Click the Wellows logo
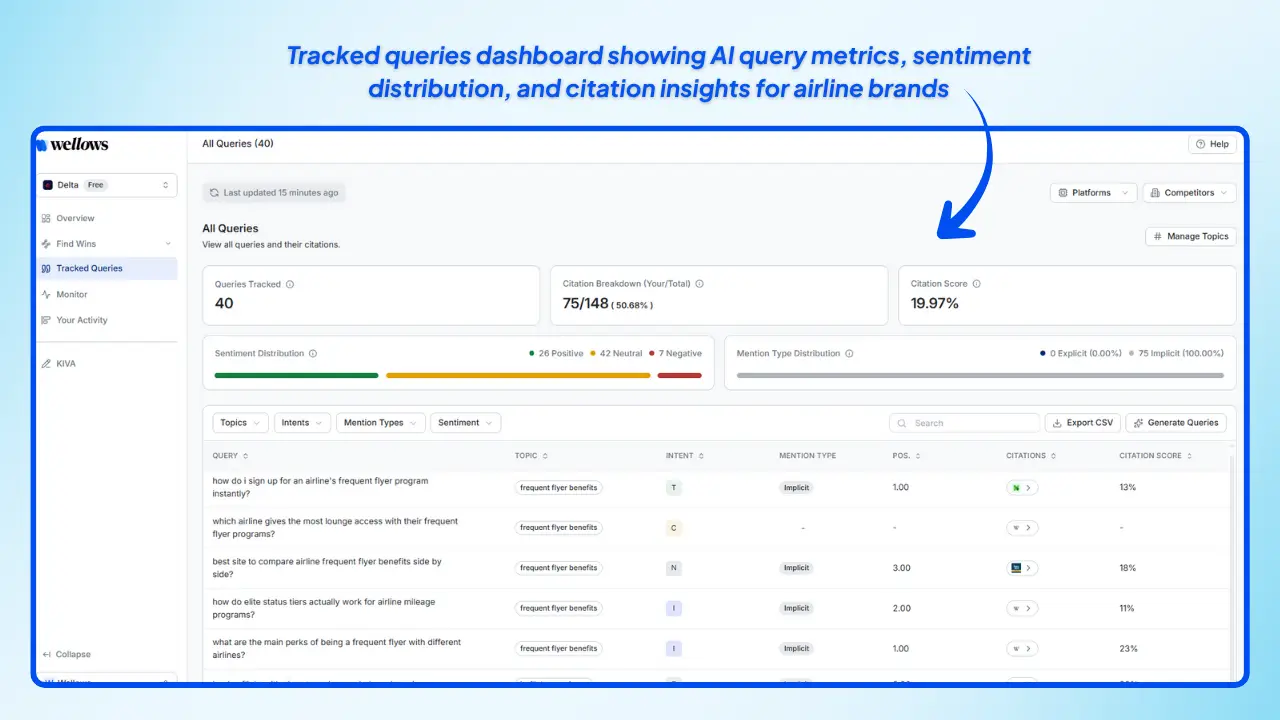The image size is (1280, 720). tap(72, 145)
